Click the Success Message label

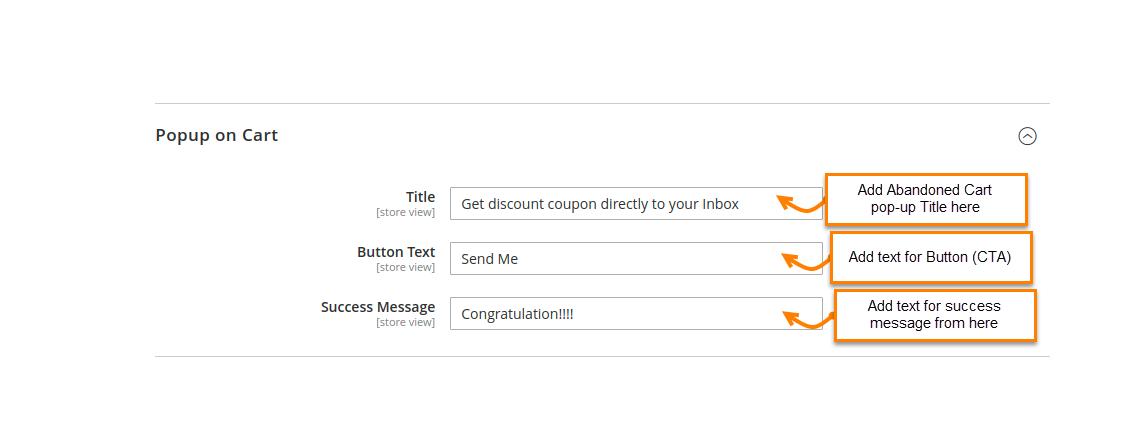[378, 307]
